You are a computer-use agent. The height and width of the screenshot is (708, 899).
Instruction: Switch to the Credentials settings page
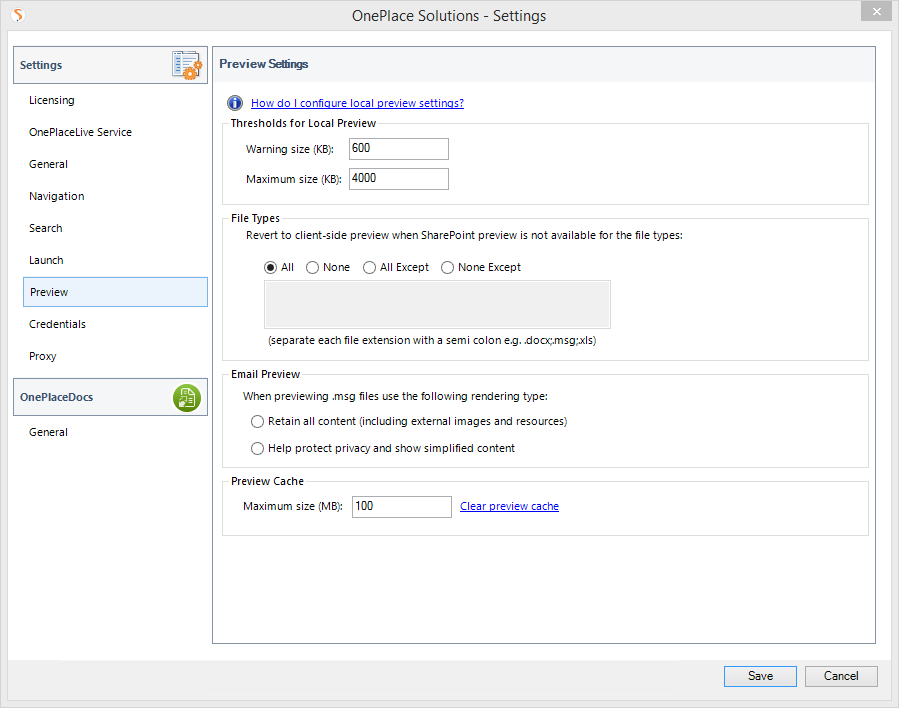(x=58, y=324)
